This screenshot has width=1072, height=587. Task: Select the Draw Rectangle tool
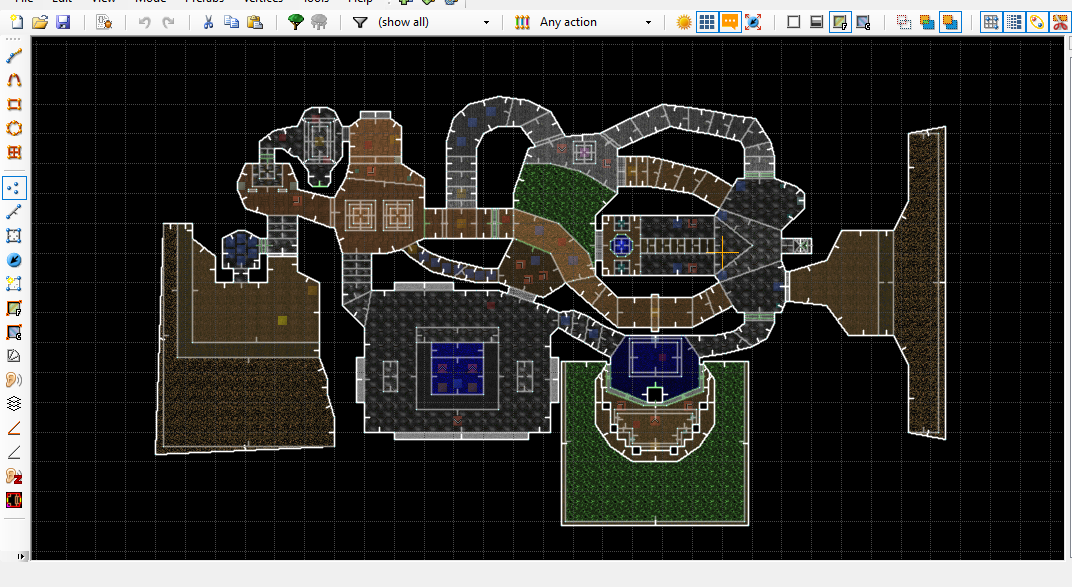(14, 105)
